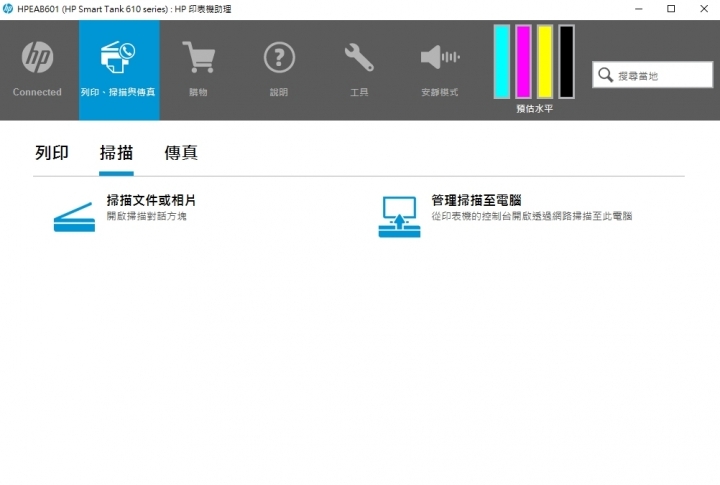
Task: Select 列印、掃描與傳真 printer icon
Action: [x=118, y=59]
